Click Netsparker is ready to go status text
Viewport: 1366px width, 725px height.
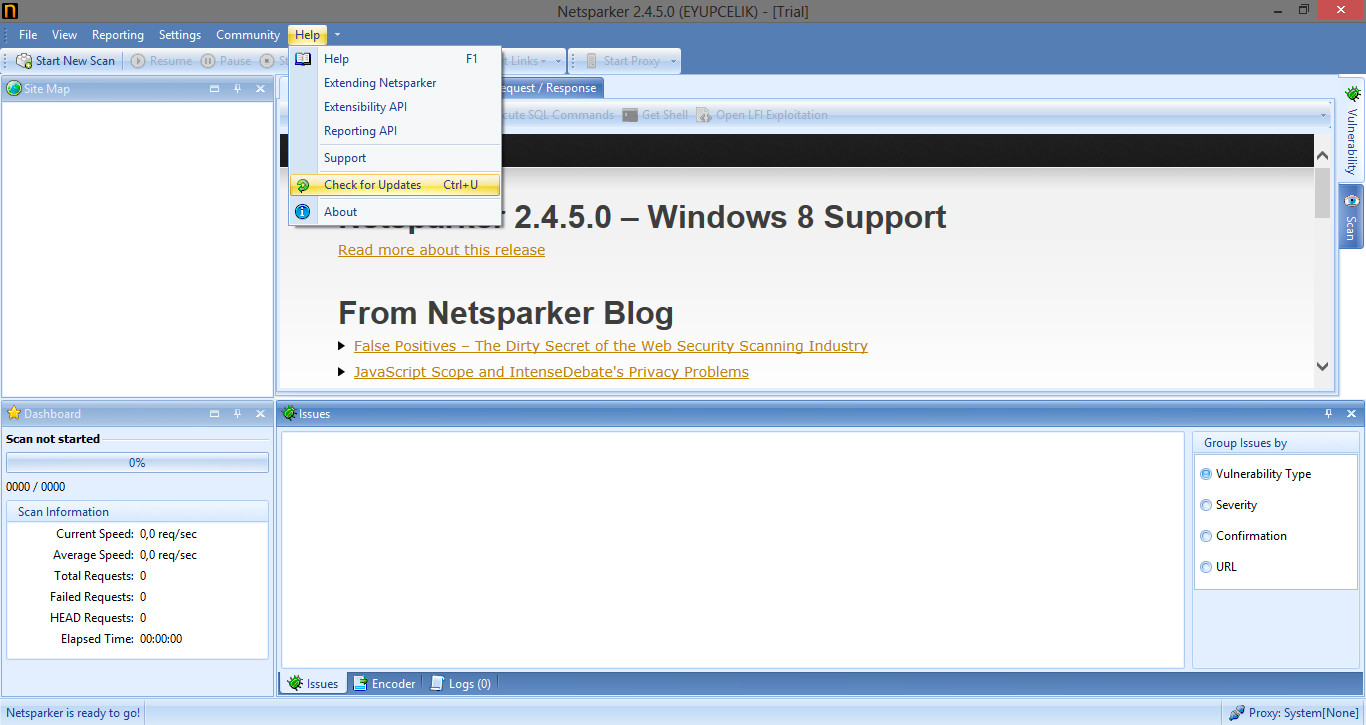pos(73,713)
